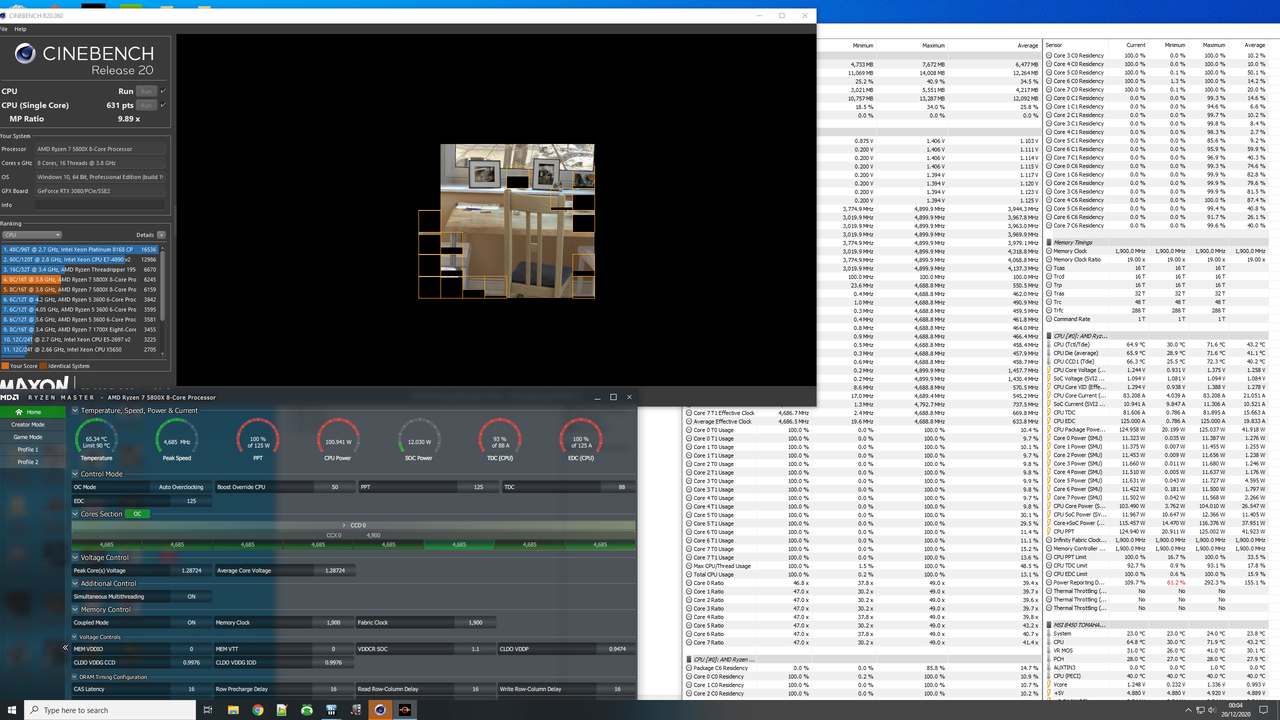
Task: Click the Info field in Cinebench
Action: (100, 205)
